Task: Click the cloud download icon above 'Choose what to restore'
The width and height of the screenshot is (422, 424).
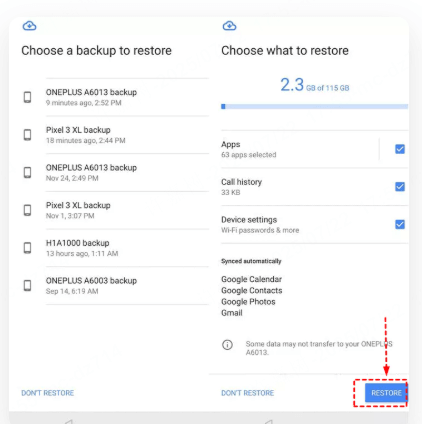Action: 229,26
